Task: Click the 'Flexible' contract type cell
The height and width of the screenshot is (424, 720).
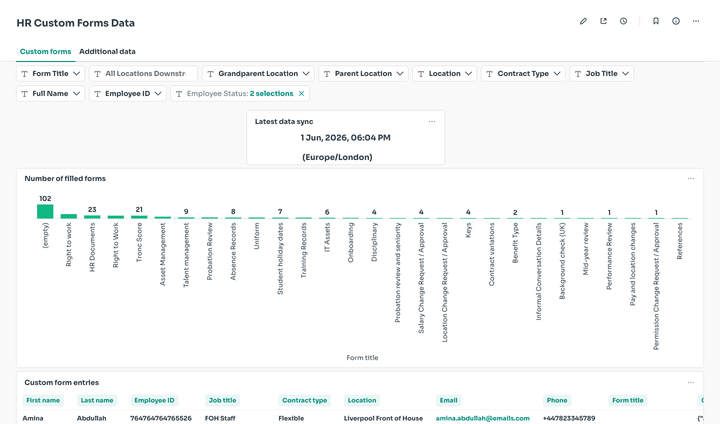Action: (291, 418)
